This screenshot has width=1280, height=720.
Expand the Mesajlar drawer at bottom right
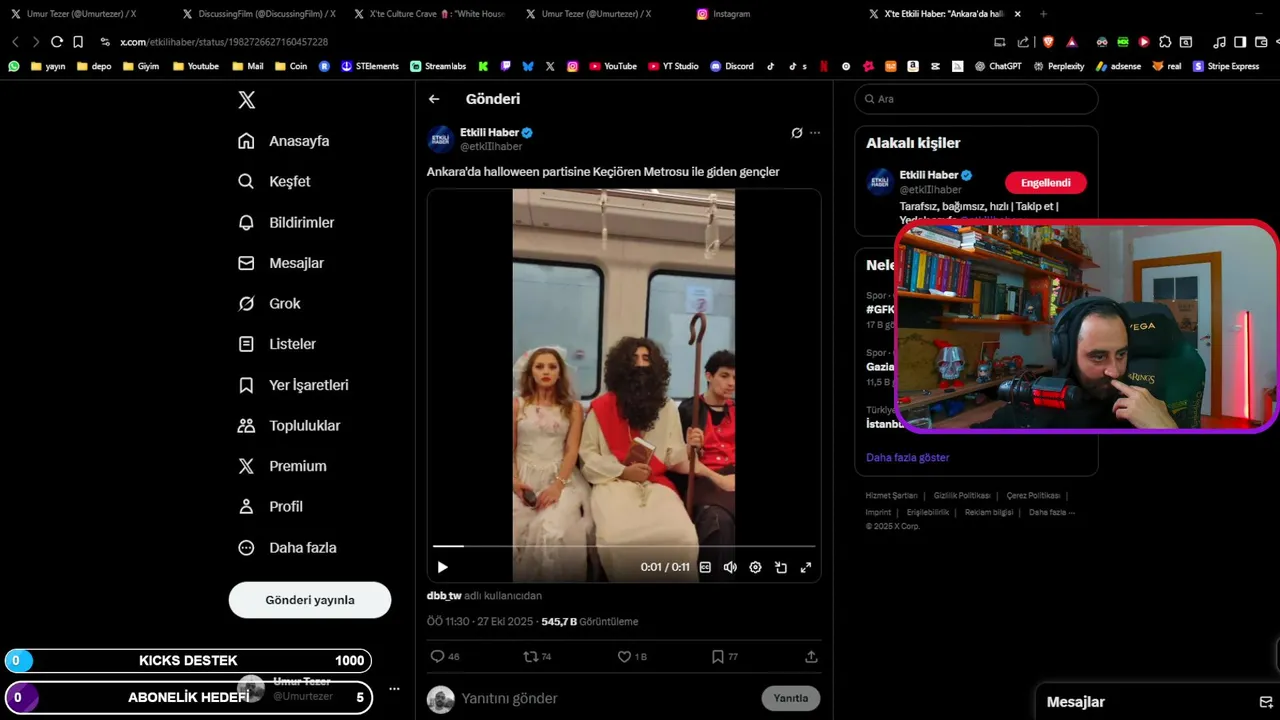pyautogui.click(x=1157, y=702)
